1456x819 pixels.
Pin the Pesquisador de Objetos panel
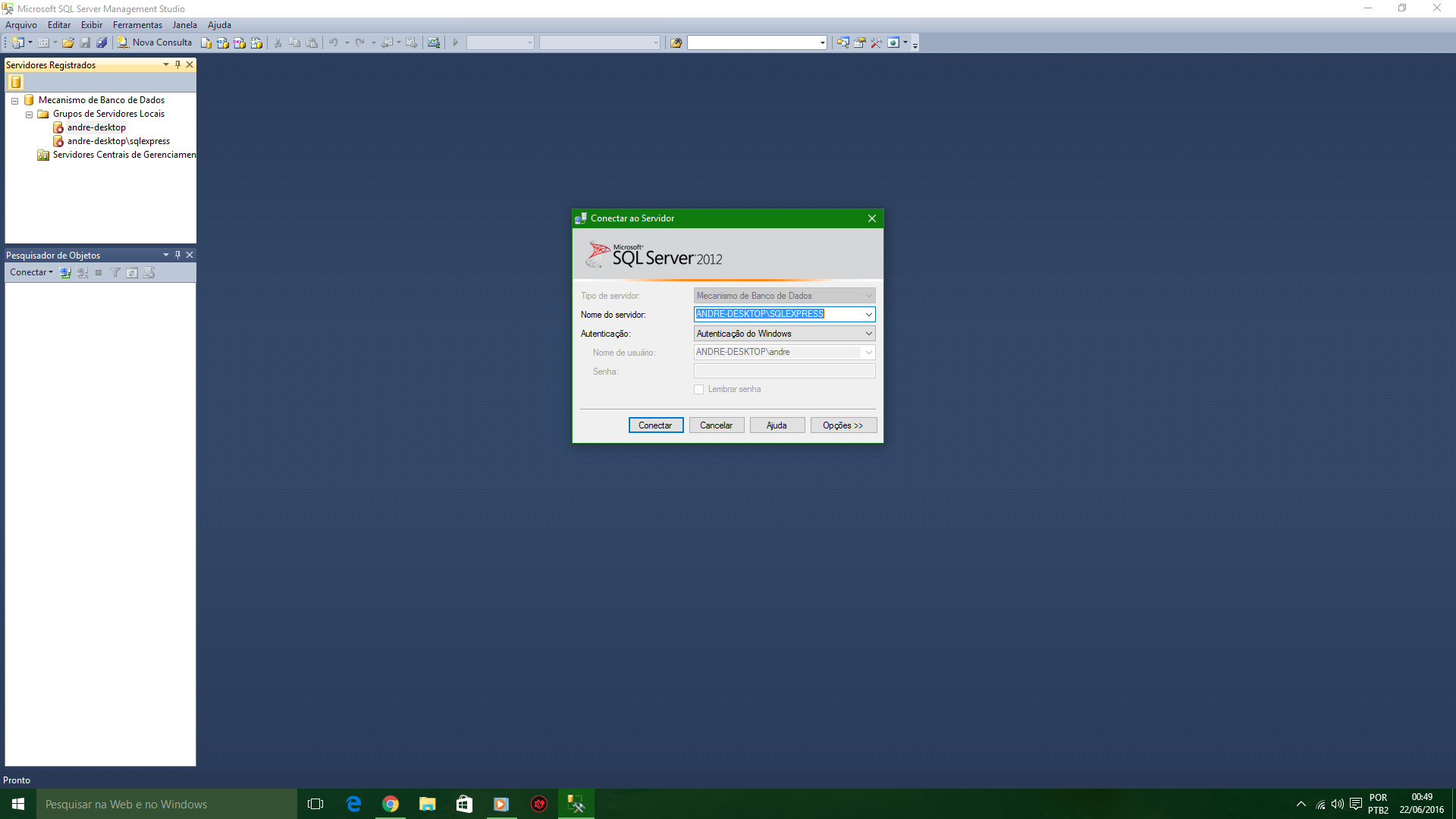177,255
